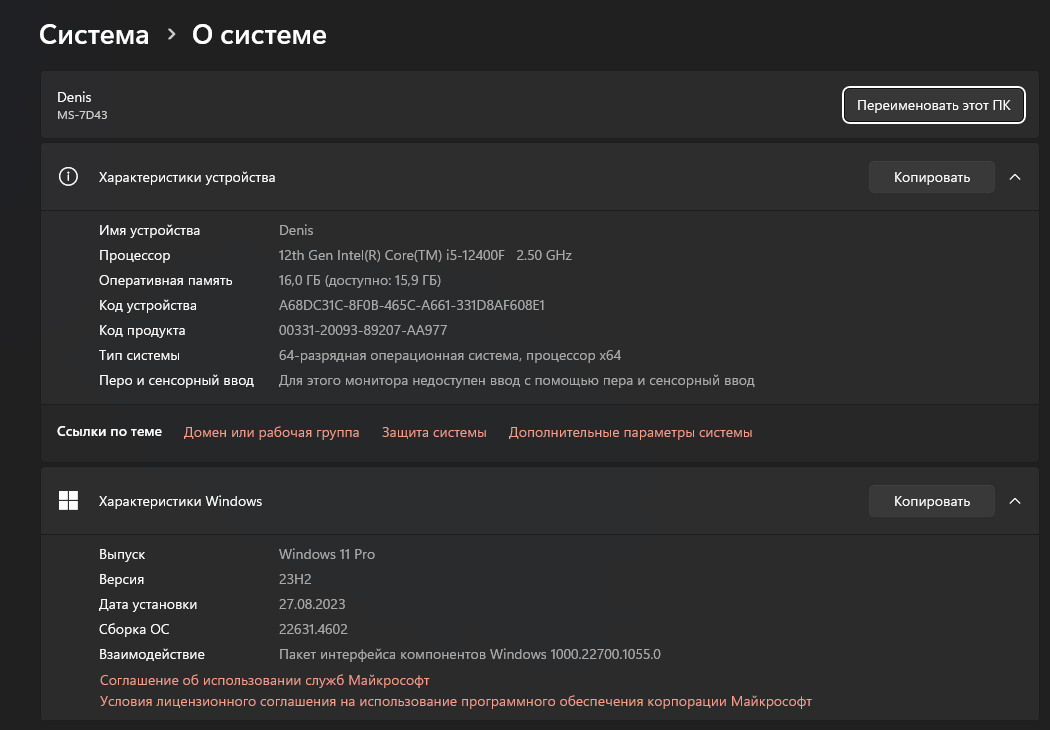The image size is (1050, 730).
Task: Click the Windows logo icon beside Характеристики Windows
Action: (68, 500)
